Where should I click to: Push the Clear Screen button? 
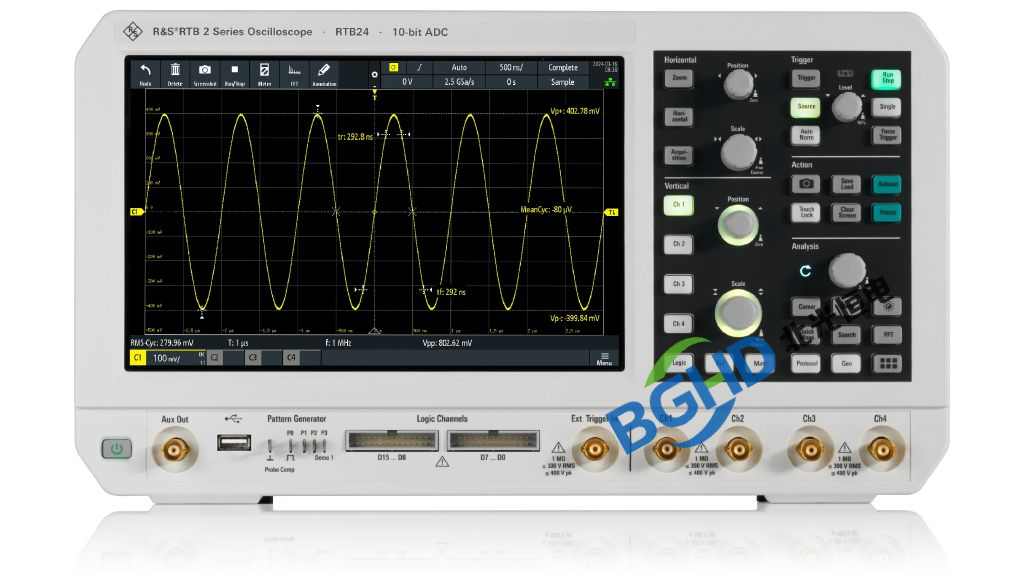click(847, 212)
